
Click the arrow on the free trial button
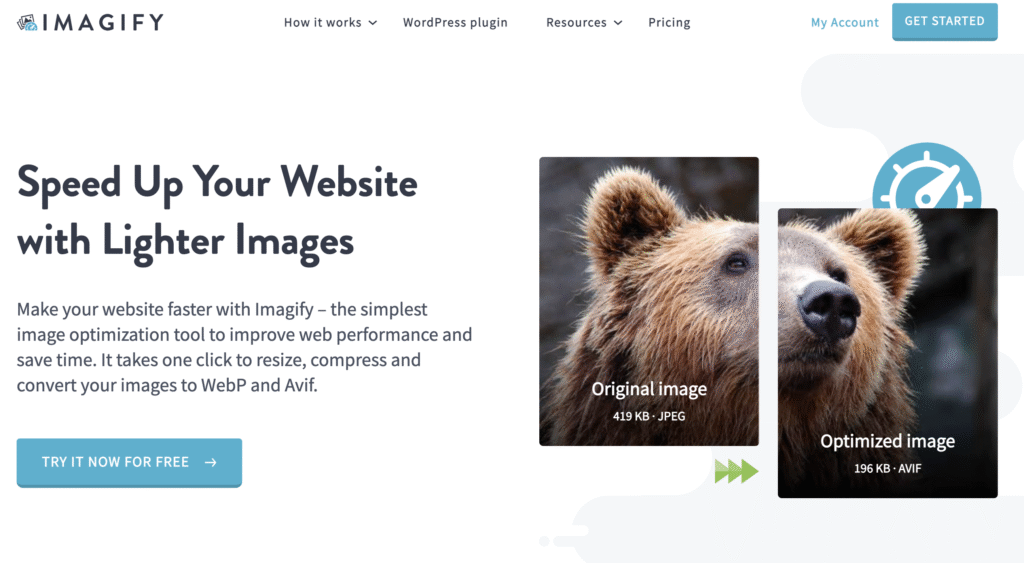pyautogui.click(x=210, y=462)
